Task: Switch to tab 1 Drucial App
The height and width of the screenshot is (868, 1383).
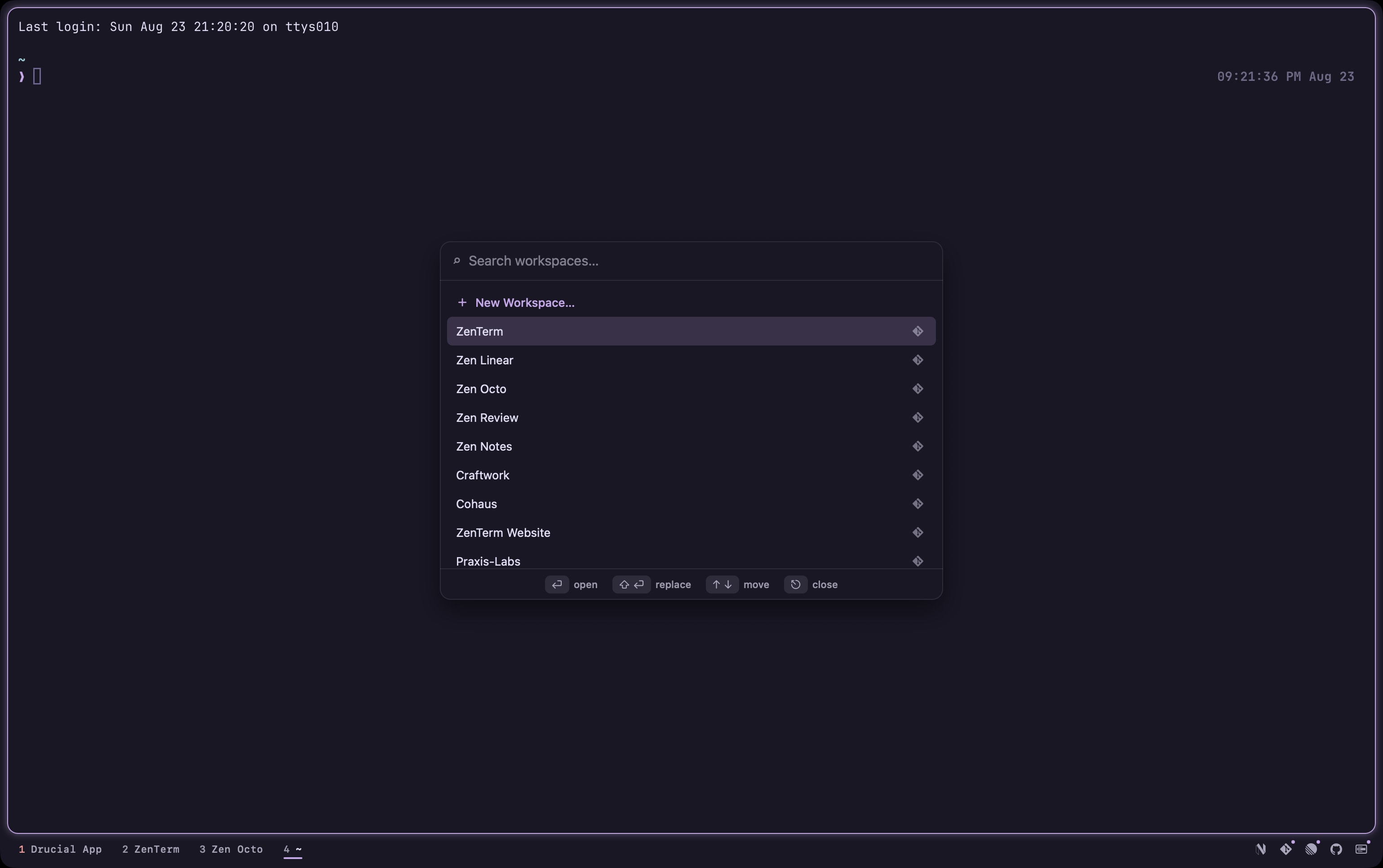Action: 60,849
